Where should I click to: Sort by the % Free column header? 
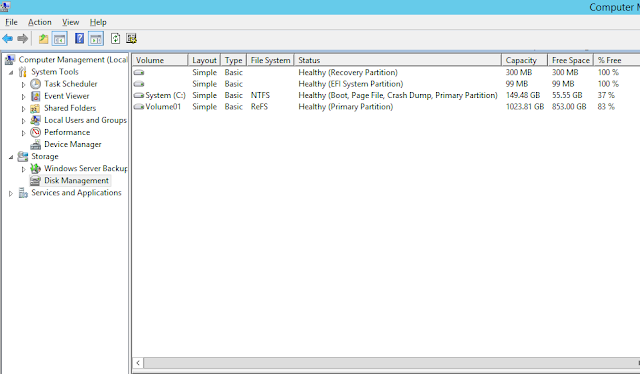617,60
